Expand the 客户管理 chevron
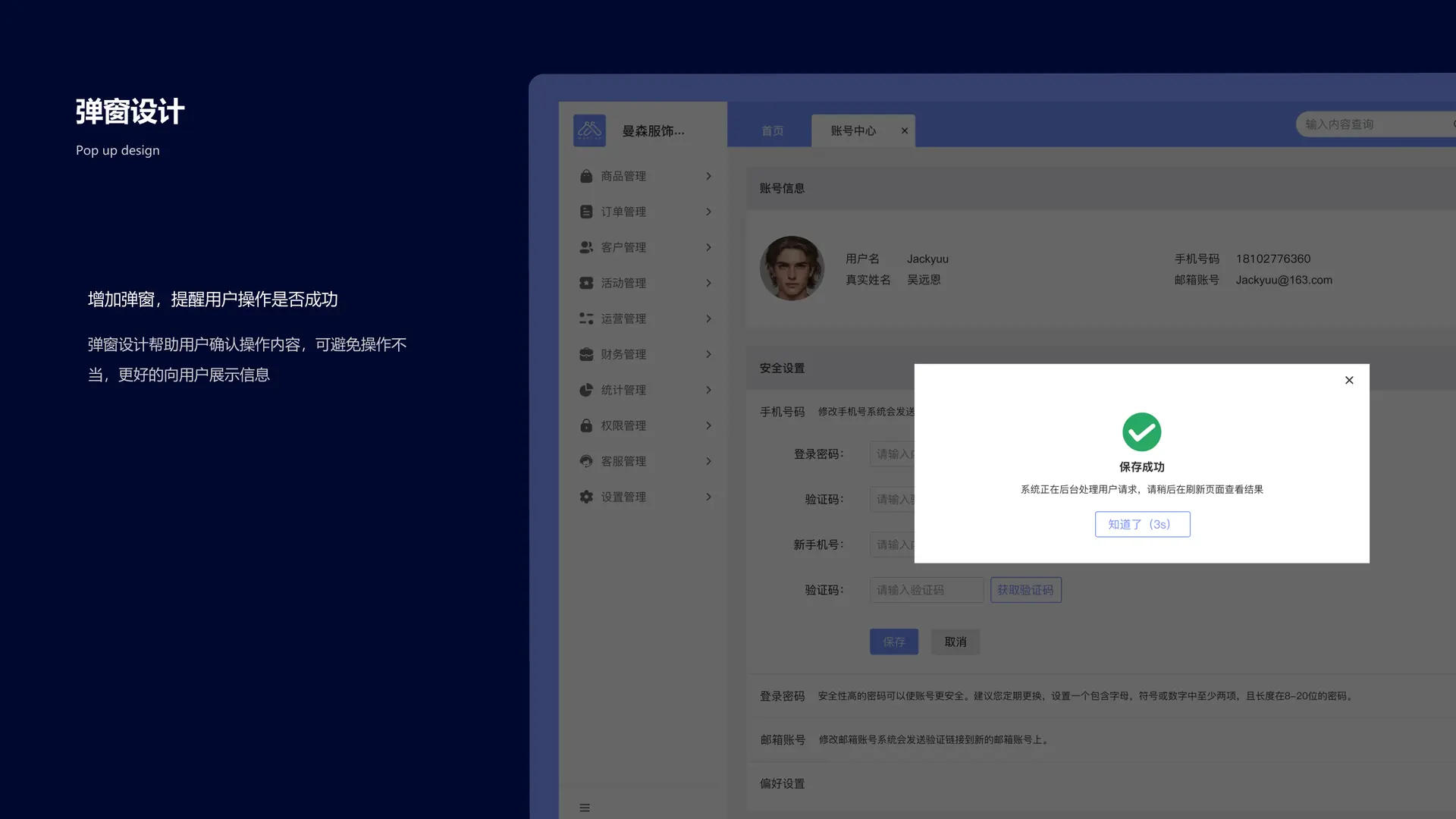Screen dimensions: 1456x819 pos(709,247)
